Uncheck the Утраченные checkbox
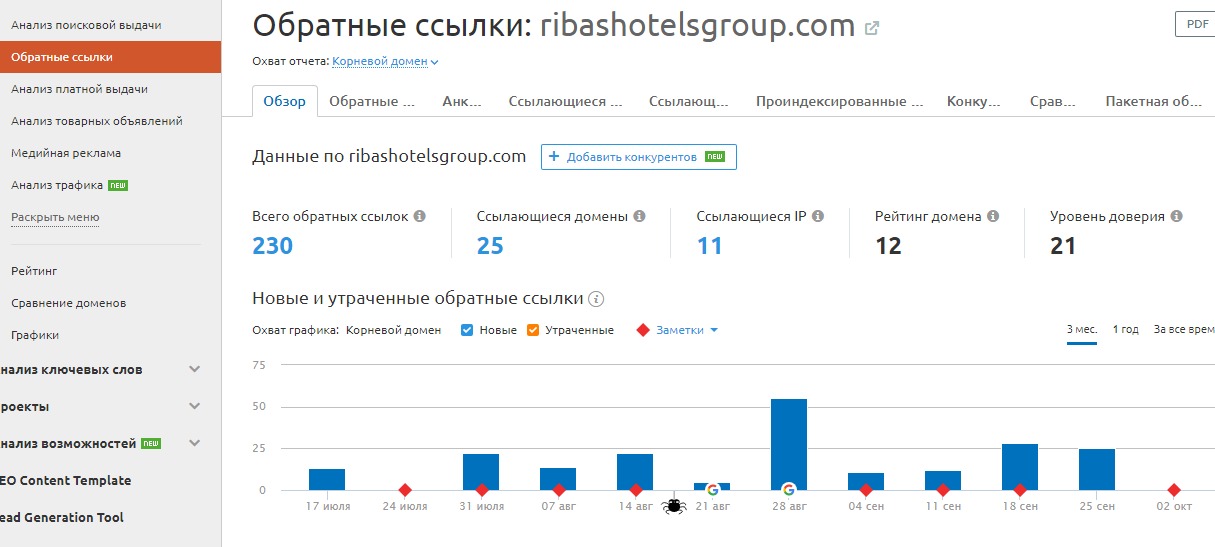Viewport: 1215px width, 547px height. [x=532, y=330]
